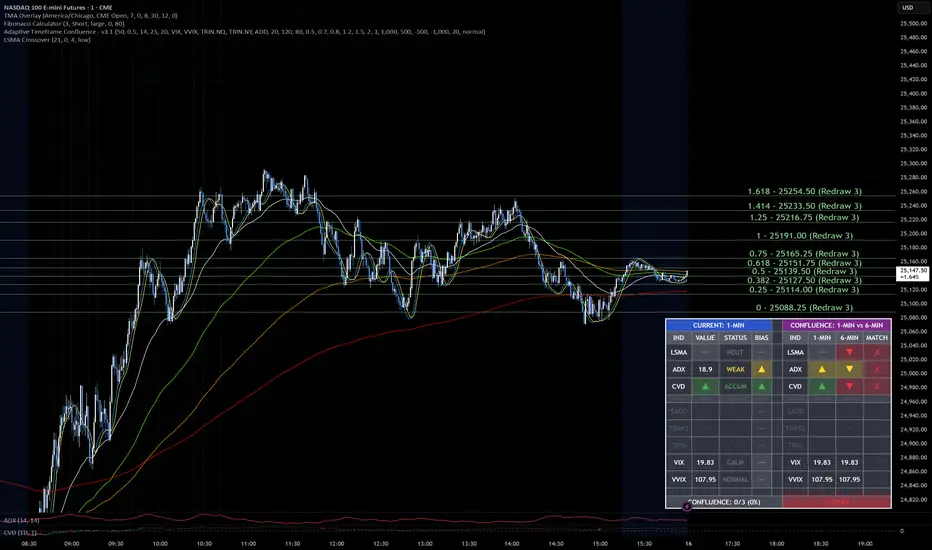
Task: Click the BIAS column header
Action: click(761, 338)
